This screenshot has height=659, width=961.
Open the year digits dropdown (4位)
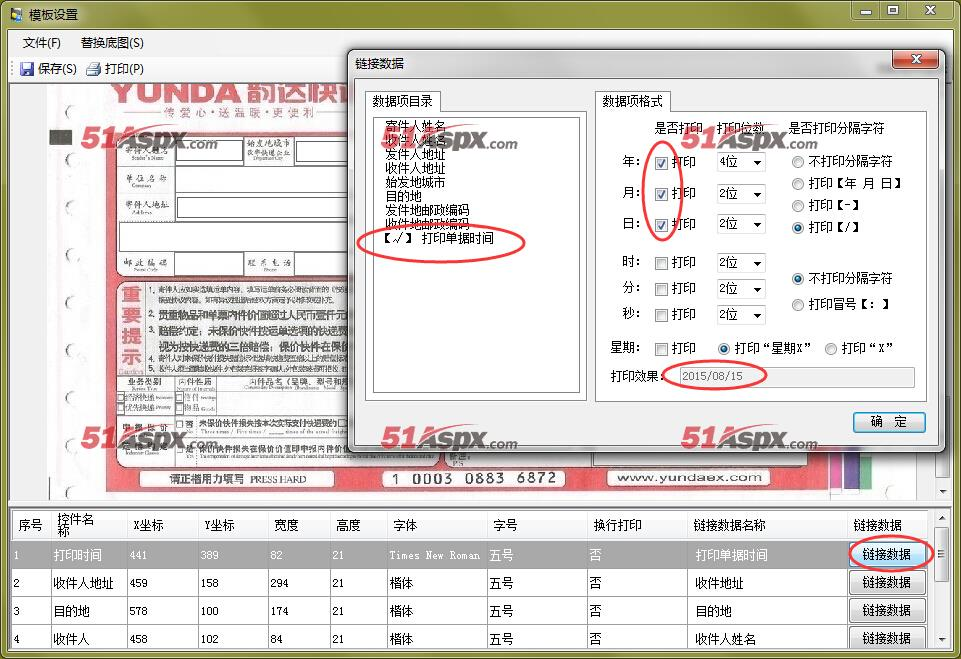758,162
